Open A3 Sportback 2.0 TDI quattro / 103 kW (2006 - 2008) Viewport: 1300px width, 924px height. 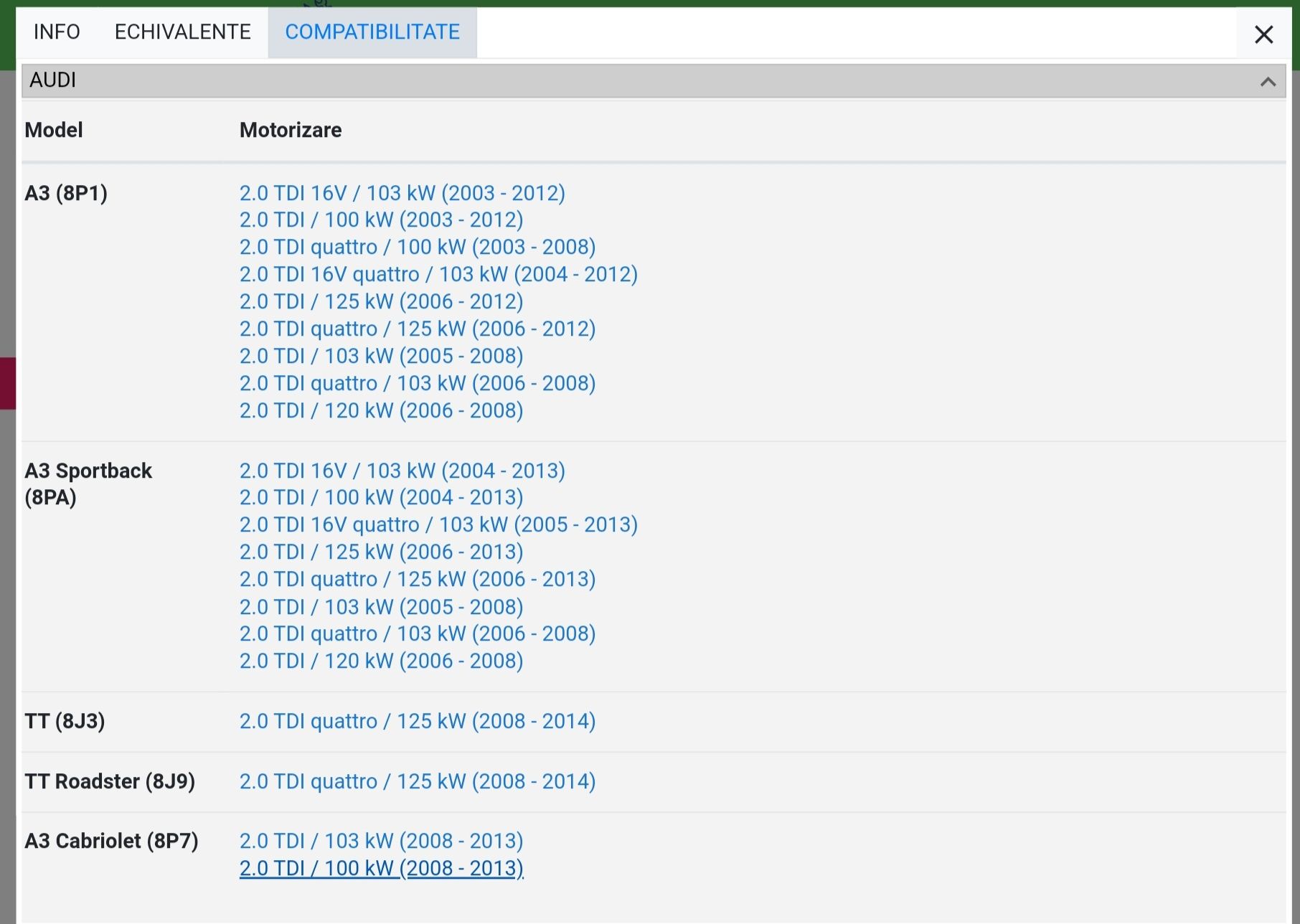[418, 633]
